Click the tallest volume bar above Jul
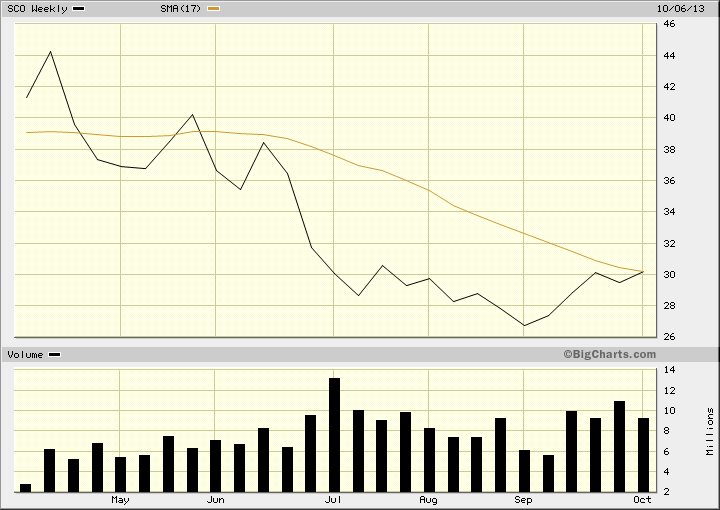The height and width of the screenshot is (510, 720). (334, 435)
